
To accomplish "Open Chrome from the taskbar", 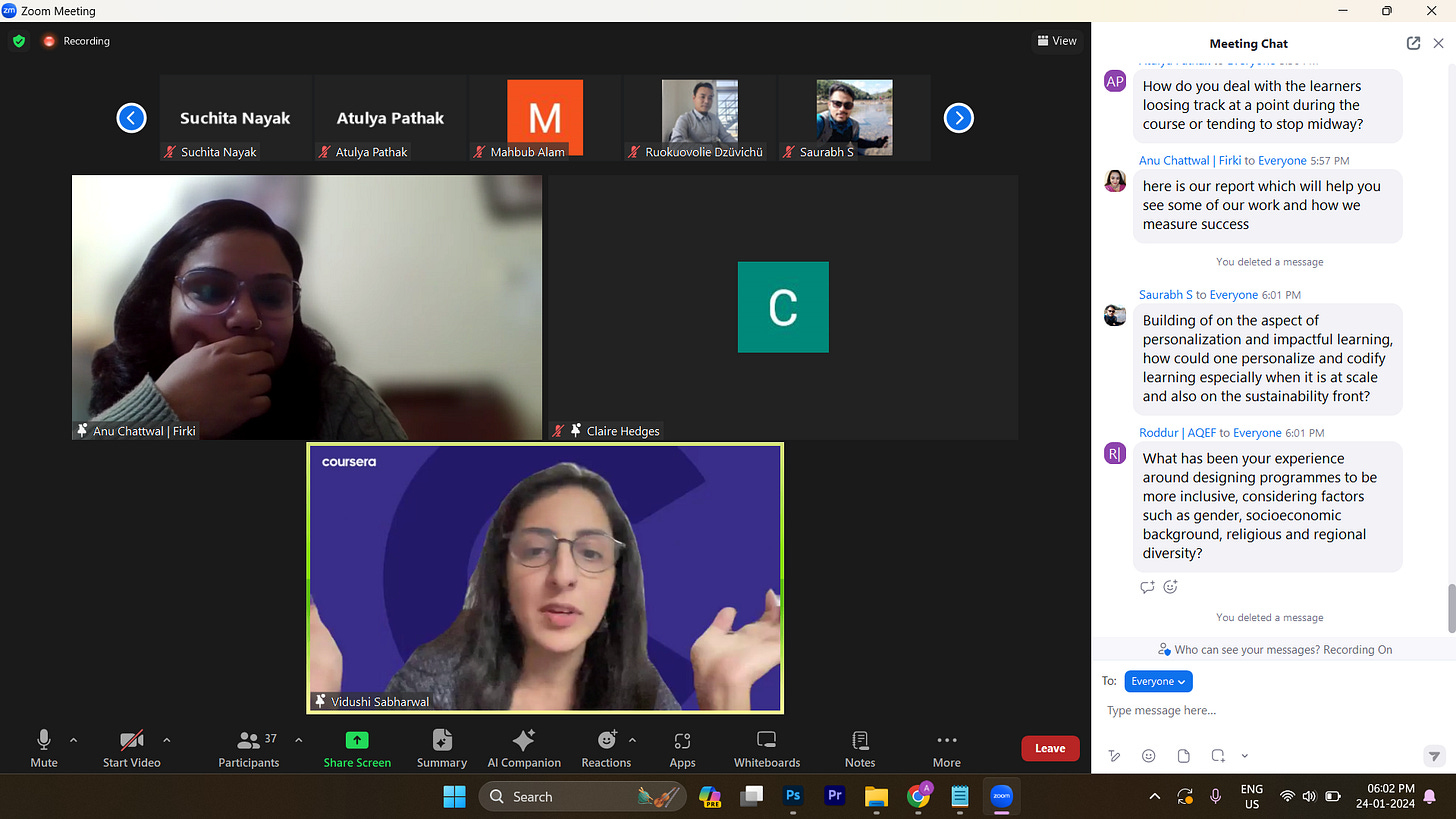I will pyautogui.click(x=918, y=796).
